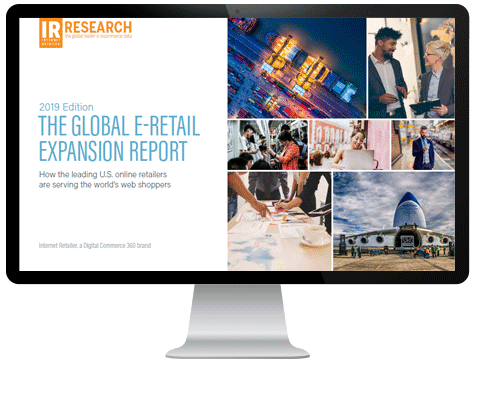Click the 2019 Edition label
The height and width of the screenshot is (396, 480).
pos(66,107)
